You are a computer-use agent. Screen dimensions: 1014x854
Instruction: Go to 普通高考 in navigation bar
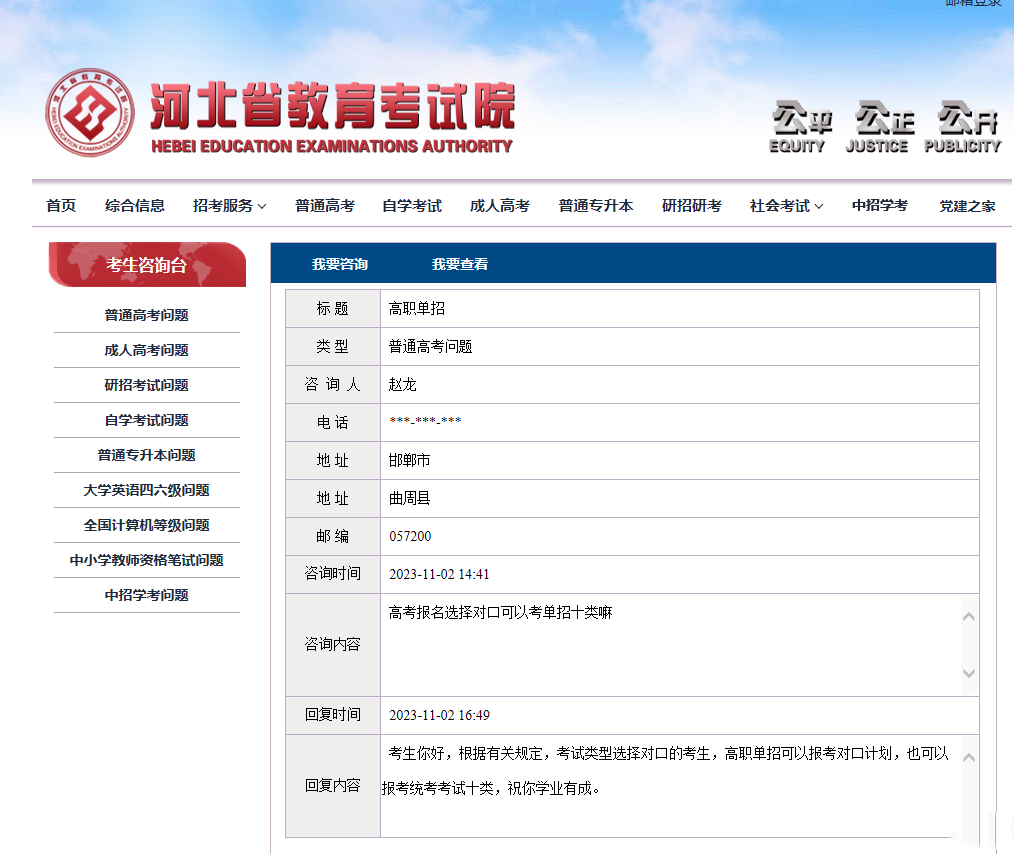pos(324,206)
